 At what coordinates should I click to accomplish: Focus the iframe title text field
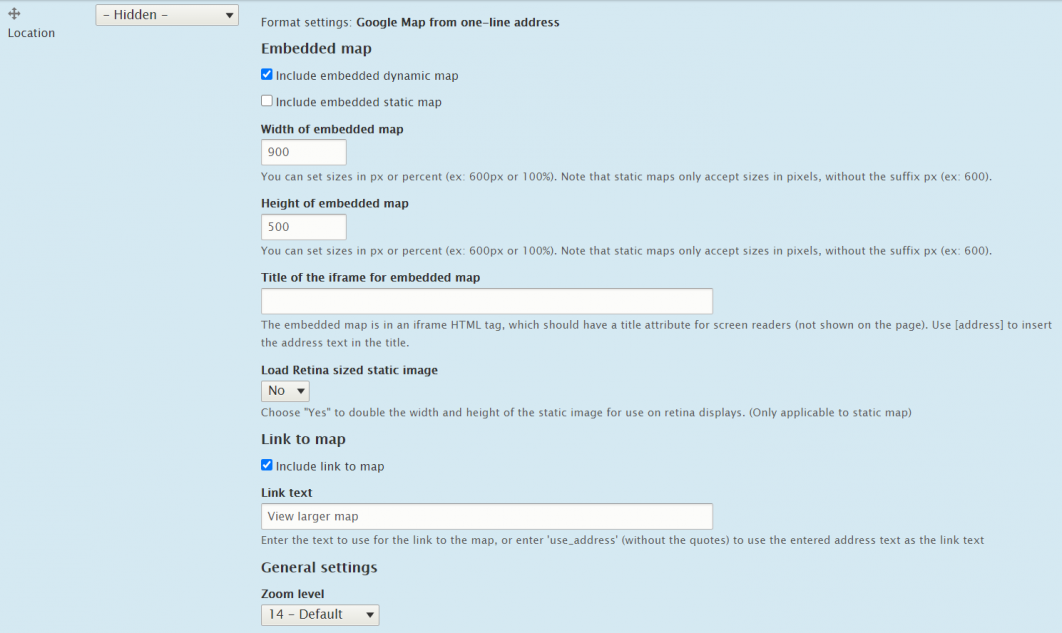coord(486,300)
